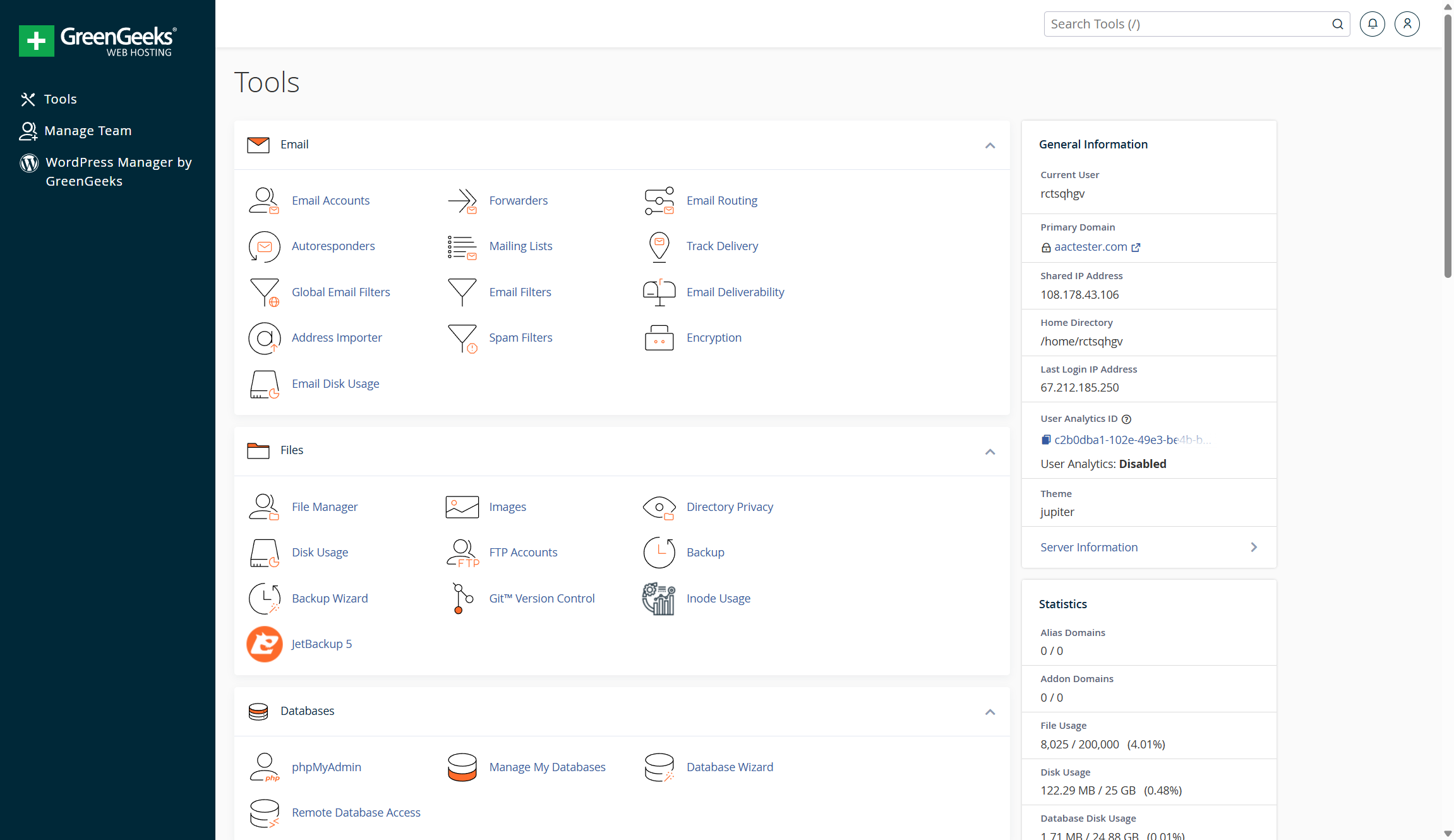Image resolution: width=1454 pixels, height=840 pixels.
Task: Open the Track Delivery pin icon
Action: tap(659, 246)
